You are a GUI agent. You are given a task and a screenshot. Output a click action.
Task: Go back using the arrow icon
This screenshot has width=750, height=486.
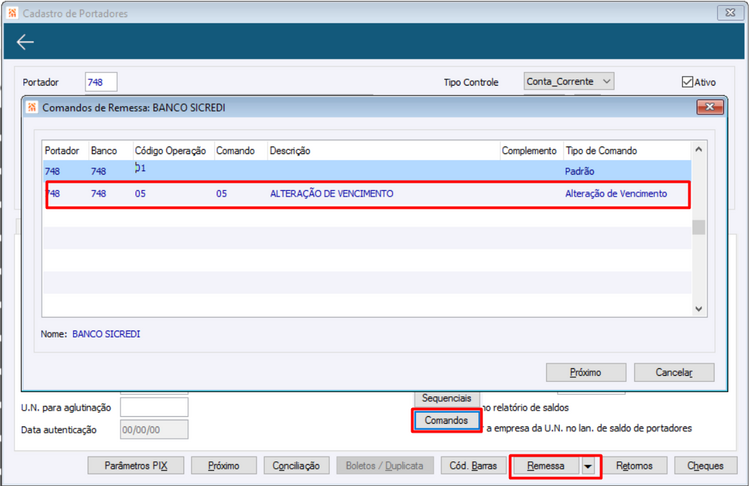coord(25,42)
